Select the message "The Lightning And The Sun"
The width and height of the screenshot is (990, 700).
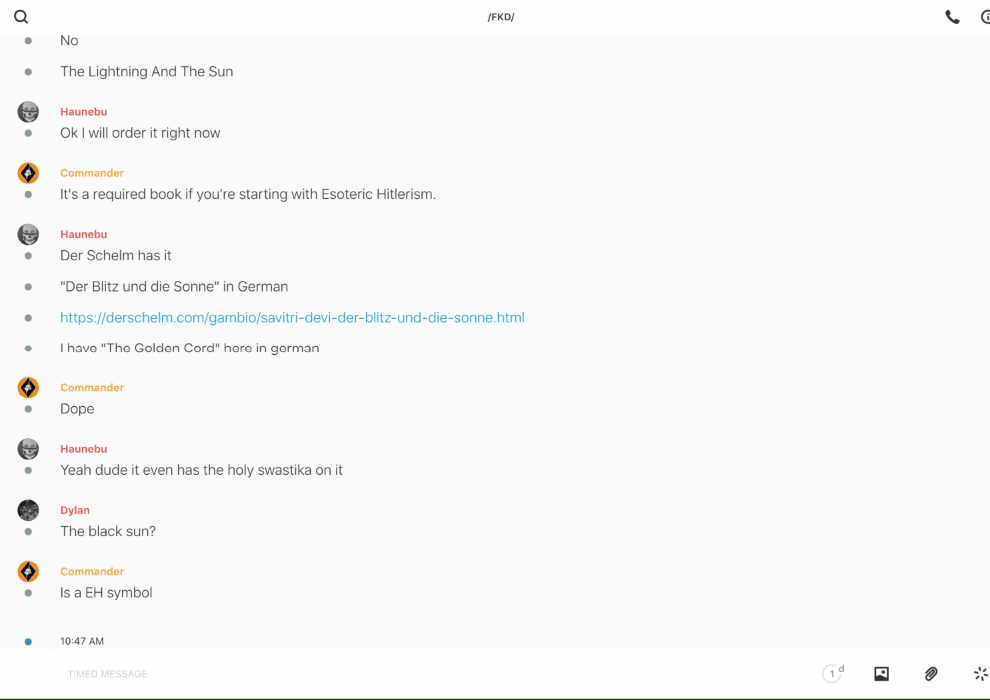click(146, 72)
